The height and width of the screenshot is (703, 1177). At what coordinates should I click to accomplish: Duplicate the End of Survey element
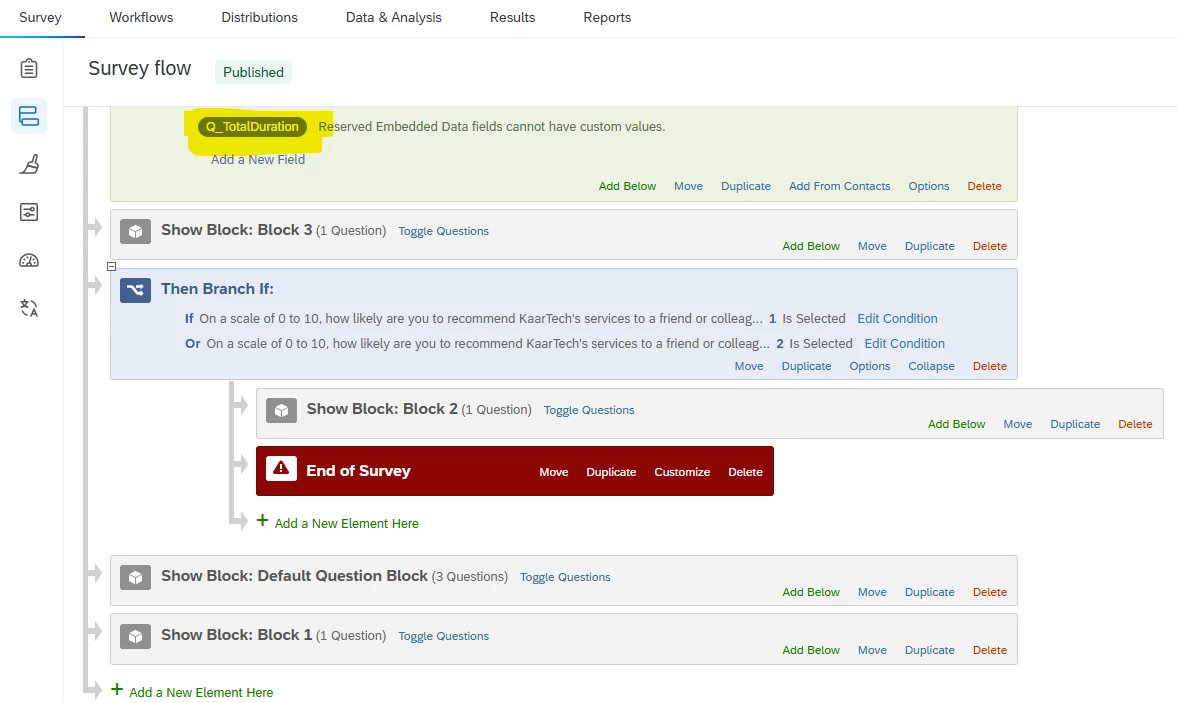(611, 472)
